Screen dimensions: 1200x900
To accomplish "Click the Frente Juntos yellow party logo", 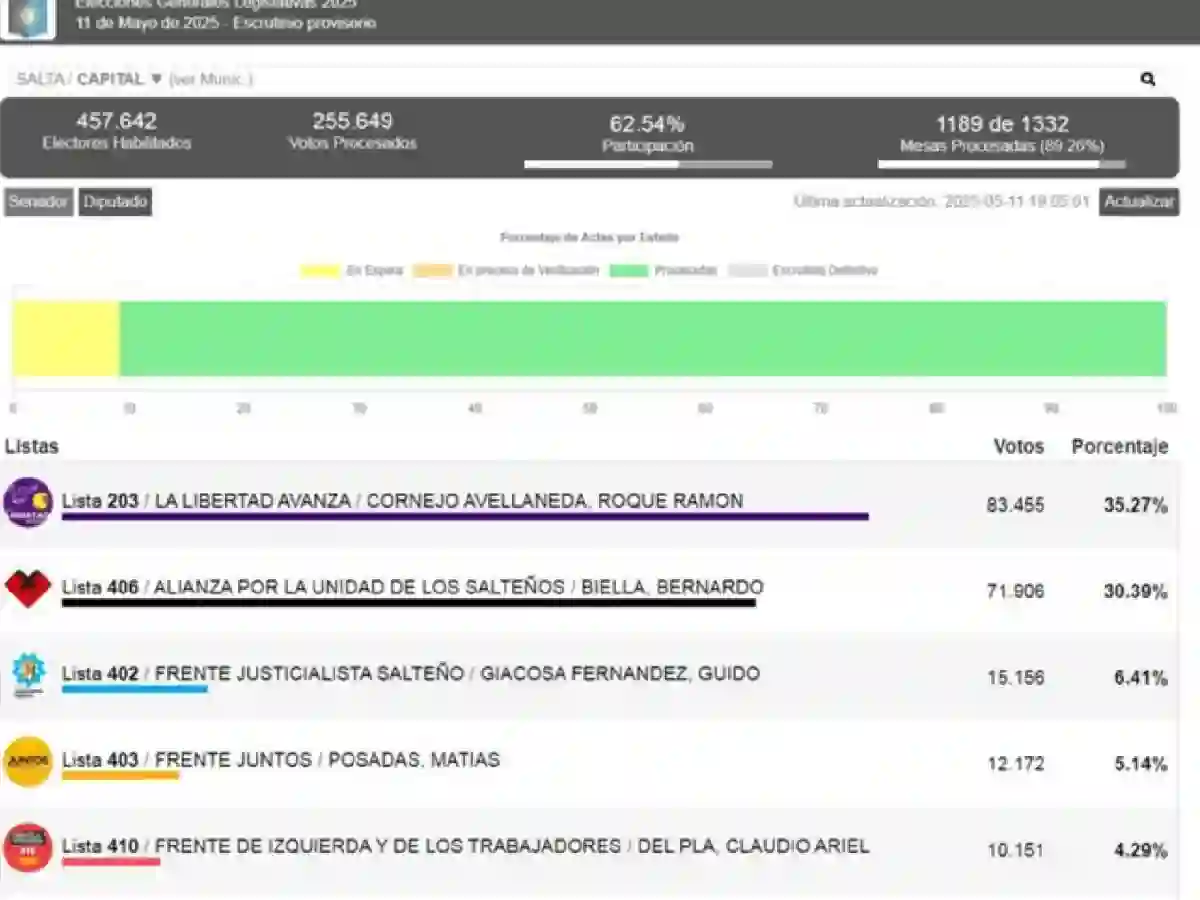I will pos(28,762).
